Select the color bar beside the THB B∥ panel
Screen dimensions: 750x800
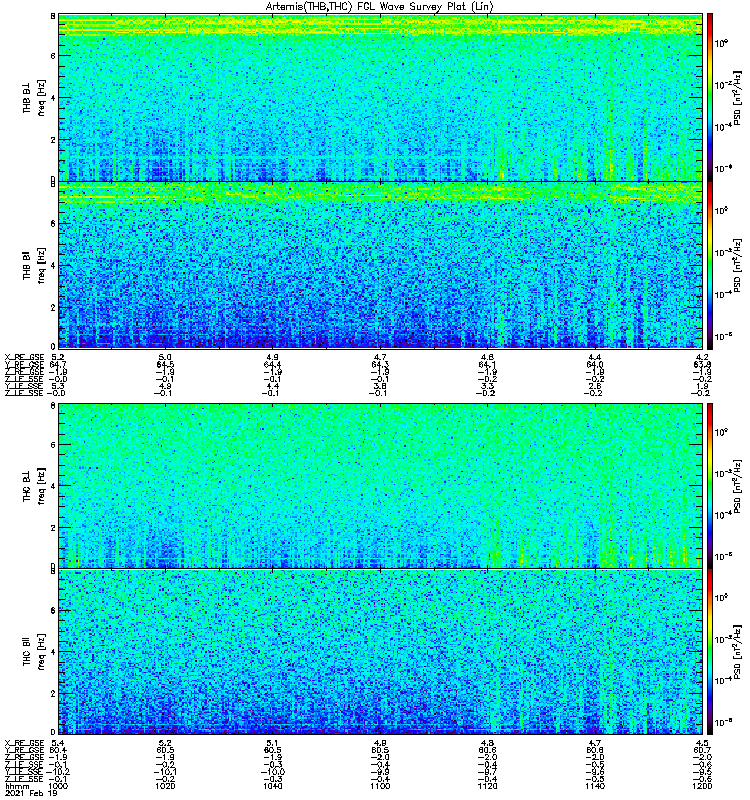pos(709,265)
